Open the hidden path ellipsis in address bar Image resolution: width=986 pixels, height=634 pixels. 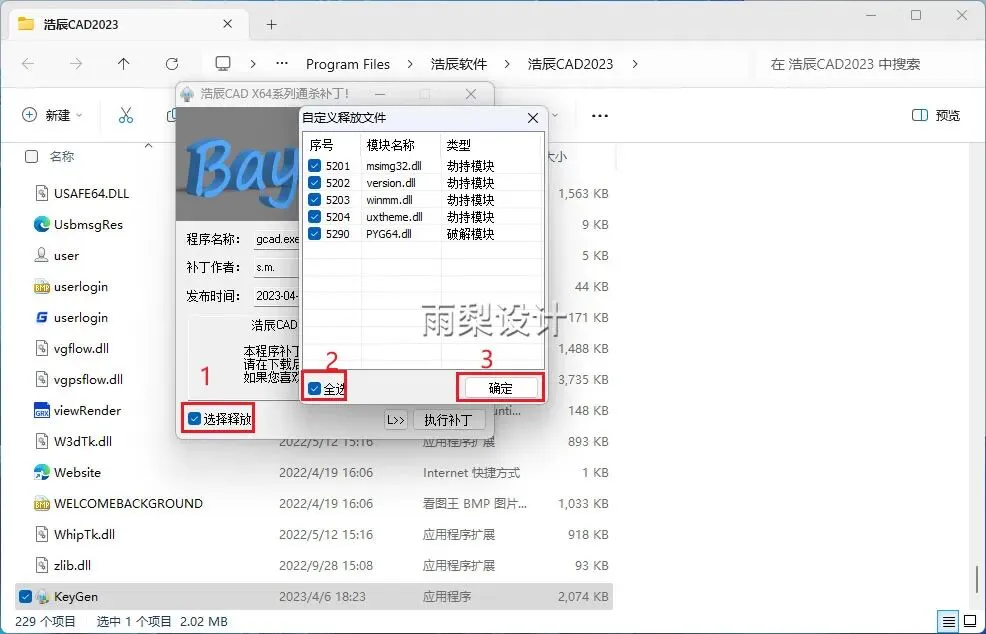[282, 64]
